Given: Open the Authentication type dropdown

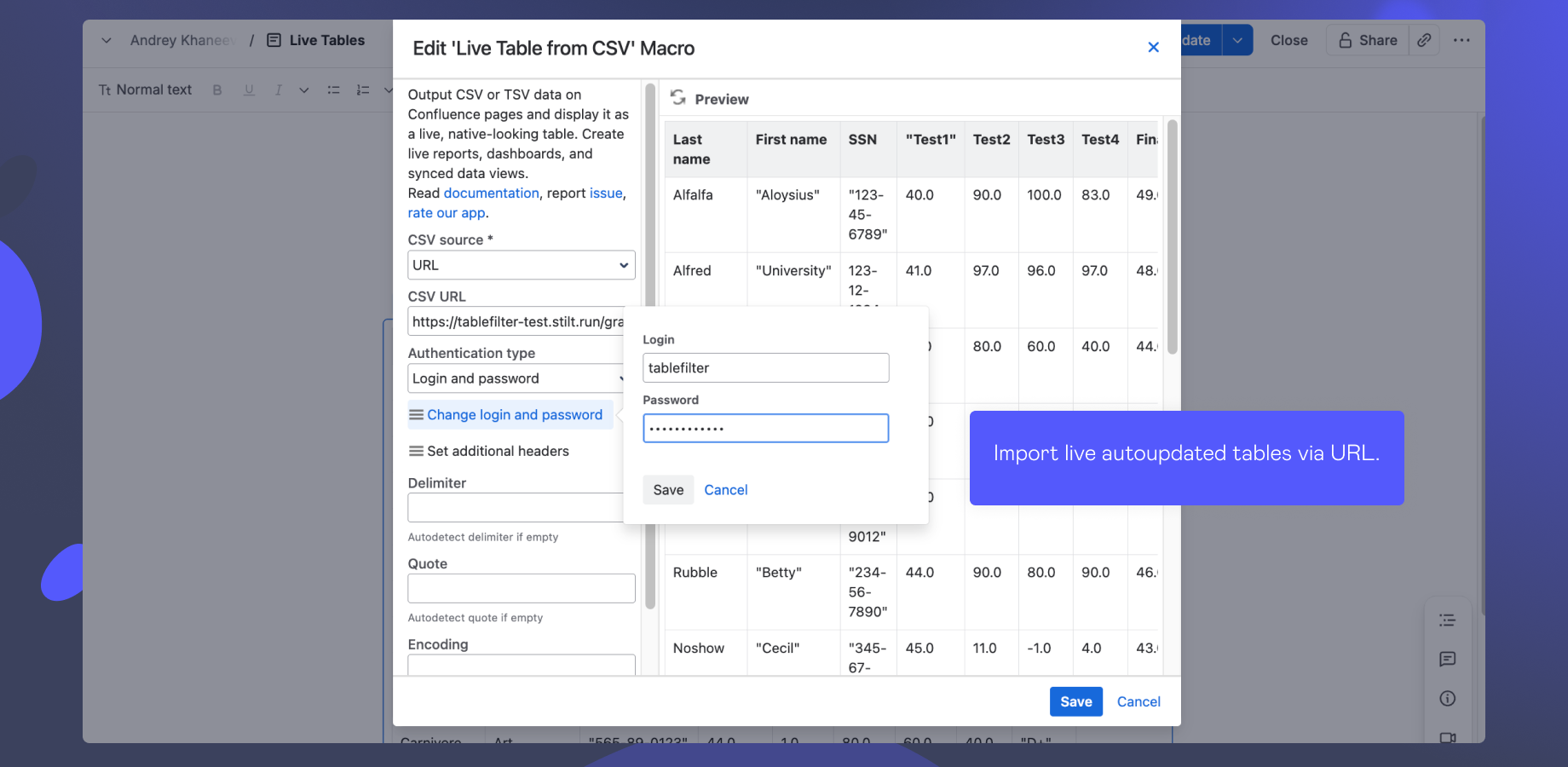Looking at the screenshot, I should (516, 378).
